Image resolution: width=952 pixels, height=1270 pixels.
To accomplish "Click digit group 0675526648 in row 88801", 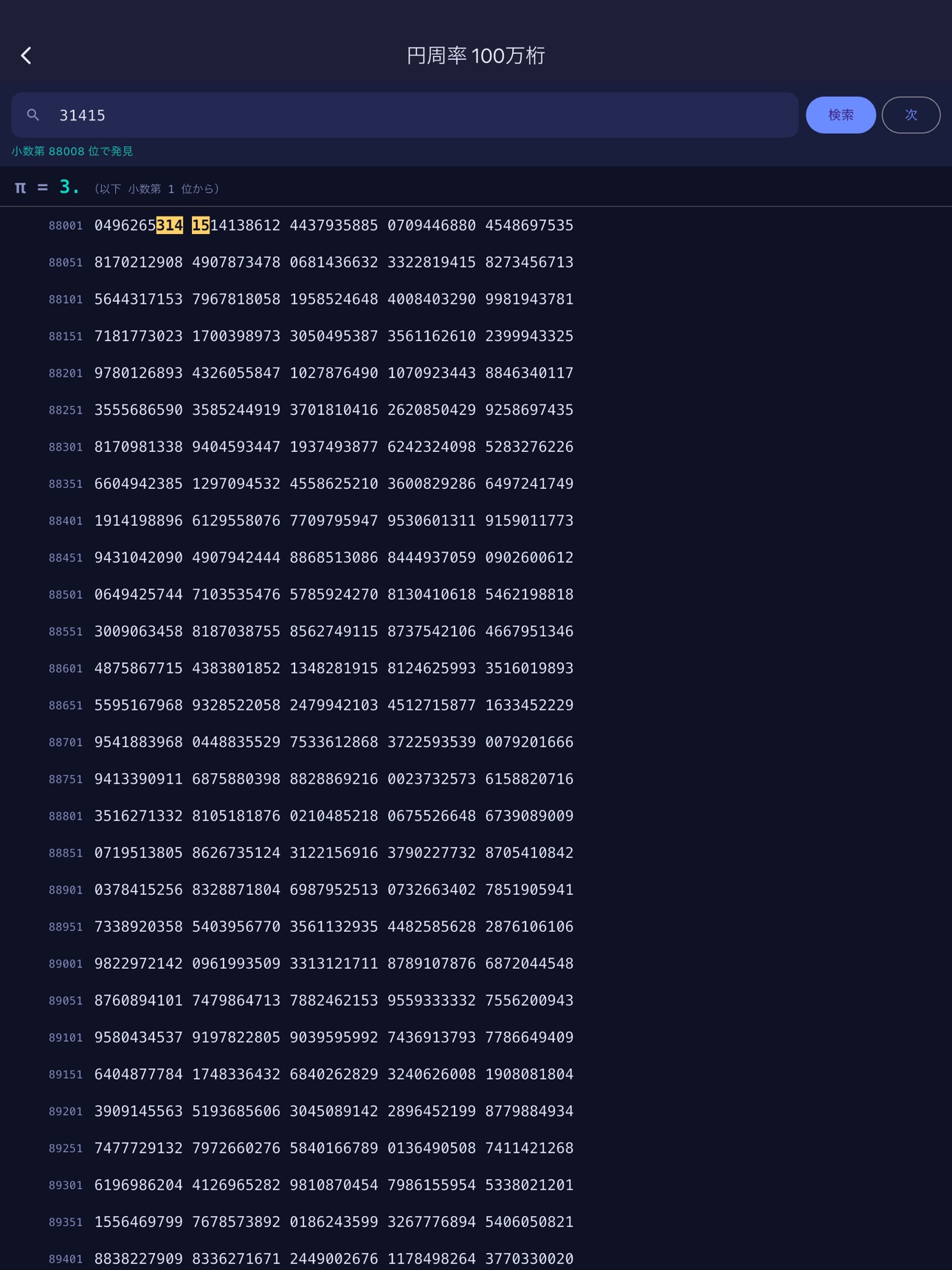I will 432,816.
